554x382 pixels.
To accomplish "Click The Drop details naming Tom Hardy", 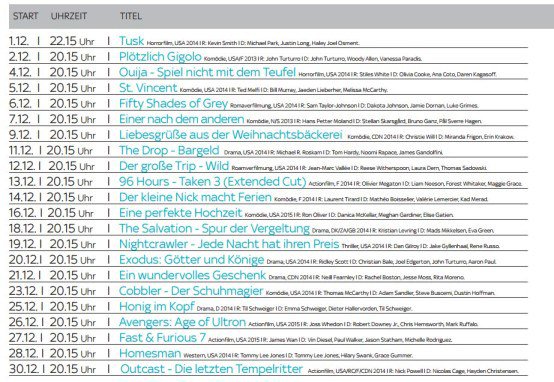I will click(x=333, y=153).
